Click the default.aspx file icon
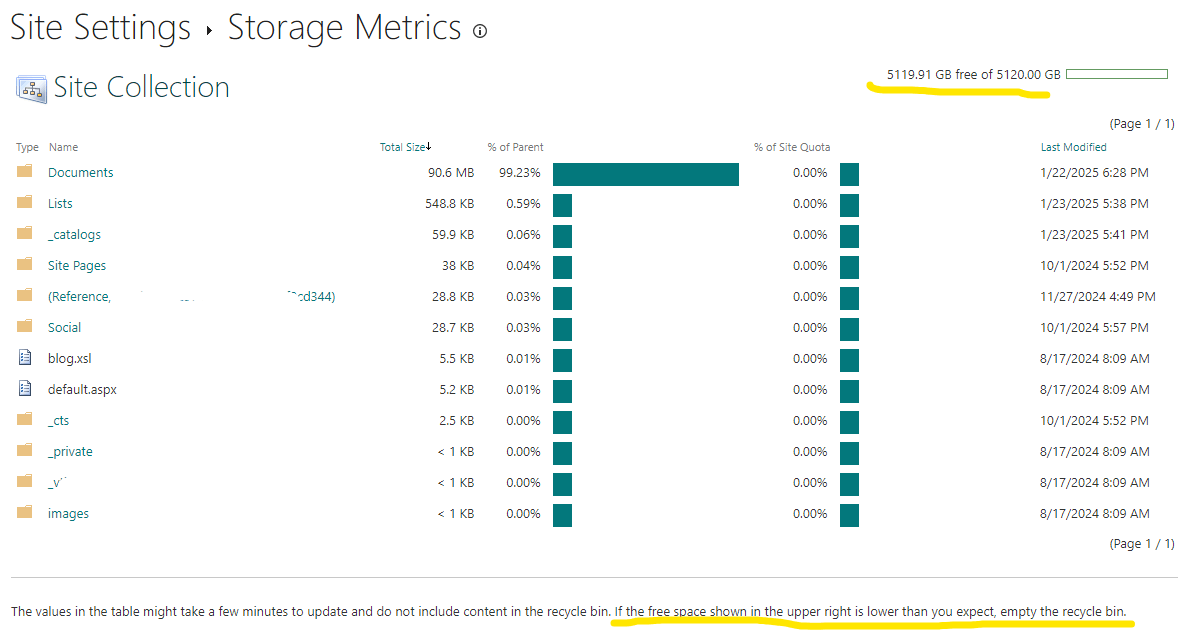 (x=25, y=388)
